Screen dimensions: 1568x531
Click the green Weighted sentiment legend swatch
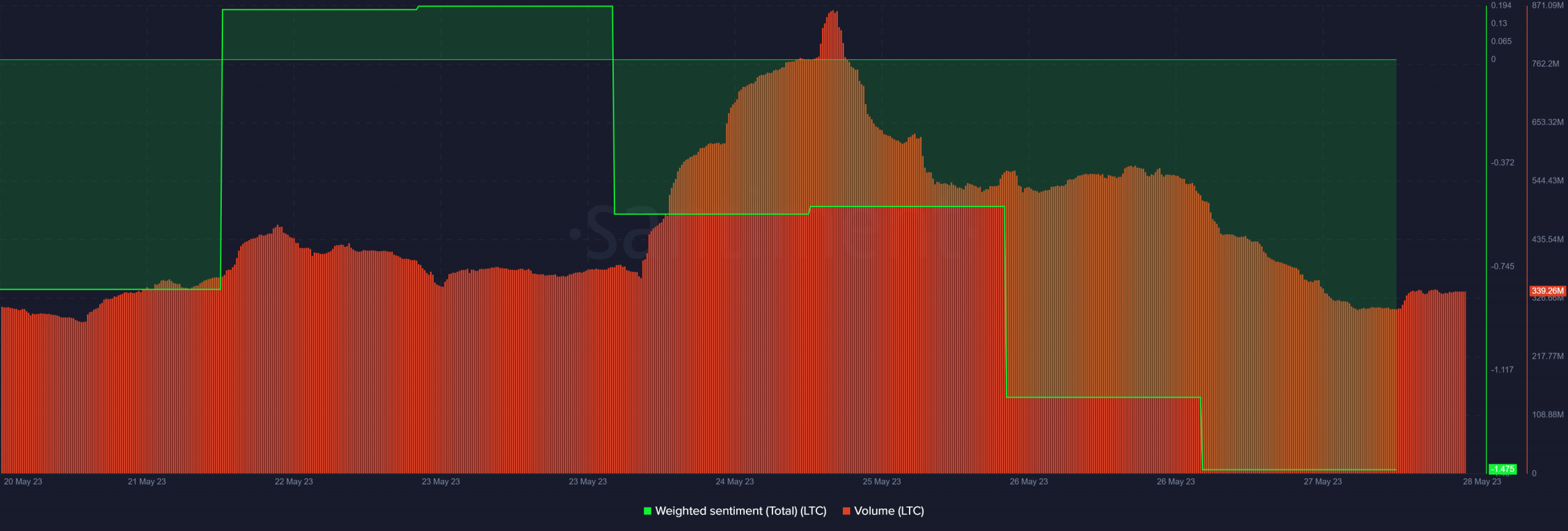coord(647,511)
